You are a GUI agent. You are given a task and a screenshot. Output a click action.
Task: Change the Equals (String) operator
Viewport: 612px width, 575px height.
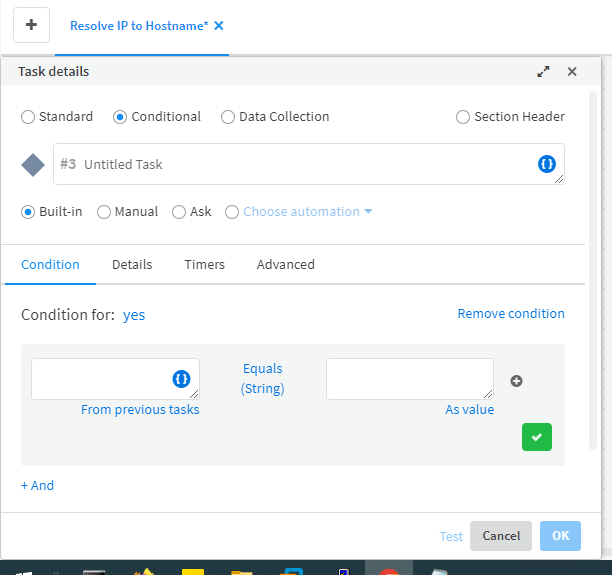tap(263, 379)
